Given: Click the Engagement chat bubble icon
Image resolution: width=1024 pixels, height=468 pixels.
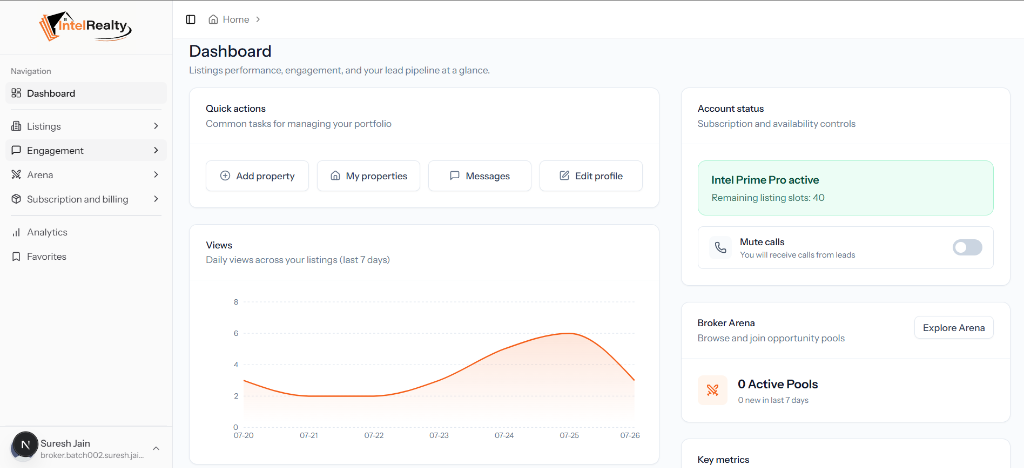Looking at the screenshot, I should pos(16,150).
